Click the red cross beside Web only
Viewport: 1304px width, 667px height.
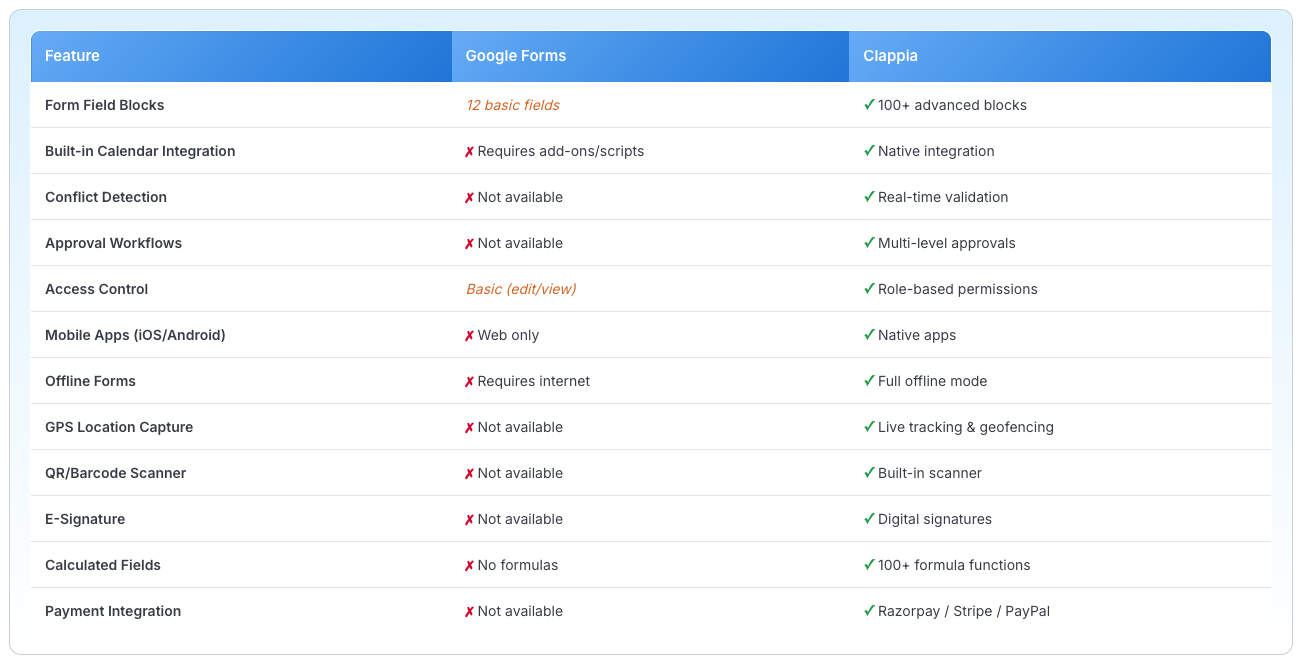pyautogui.click(x=470, y=335)
